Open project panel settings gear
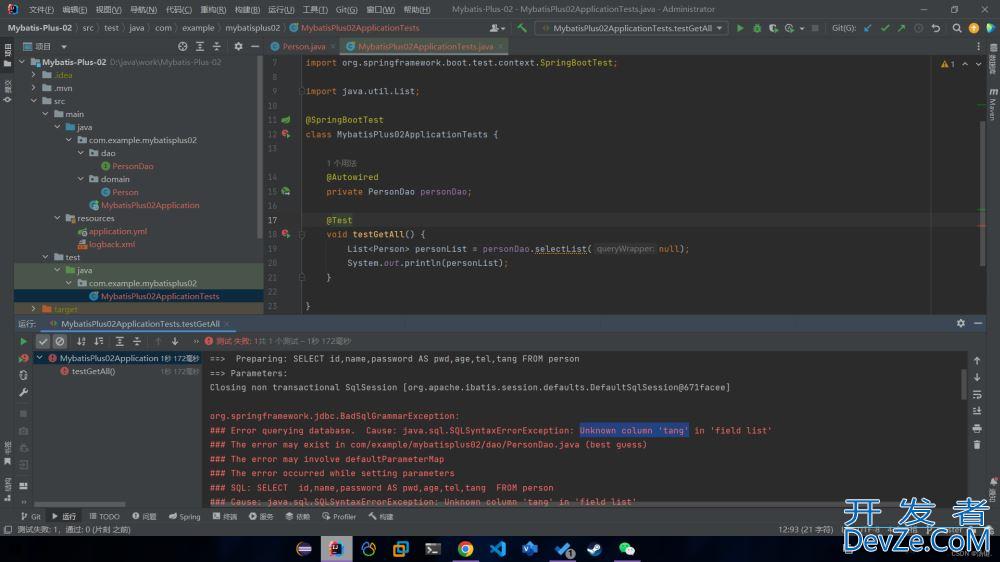The width and height of the screenshot is (1000, 562). (x=238, y=47)
